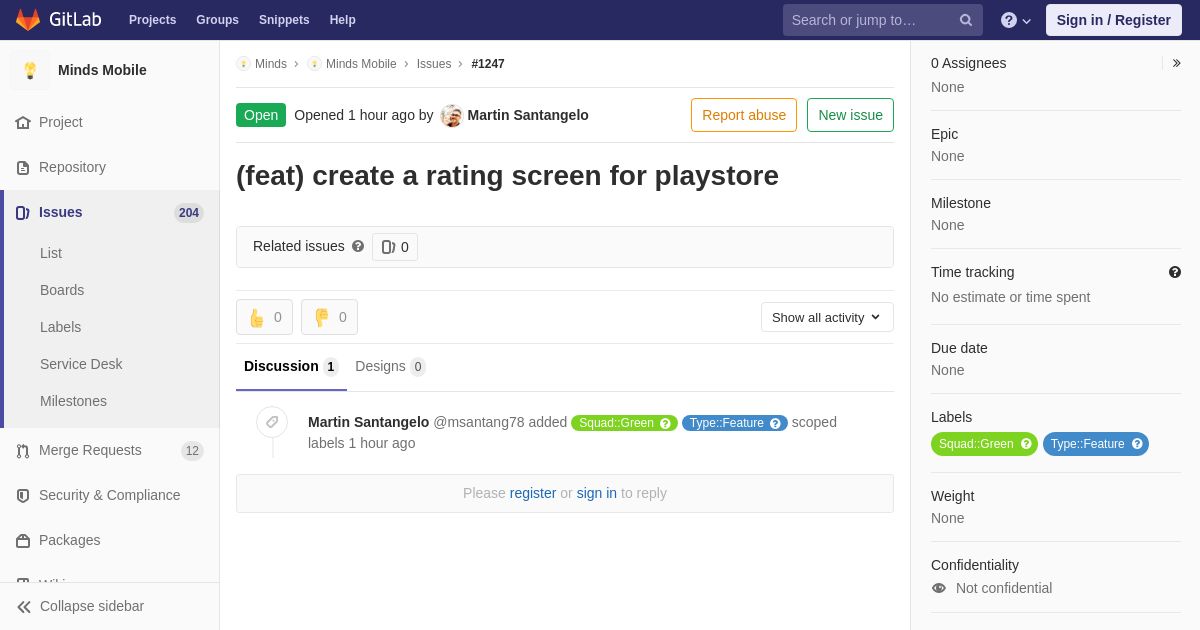
Task: Open Snippets in the top navbar
Action: point(284,20)
